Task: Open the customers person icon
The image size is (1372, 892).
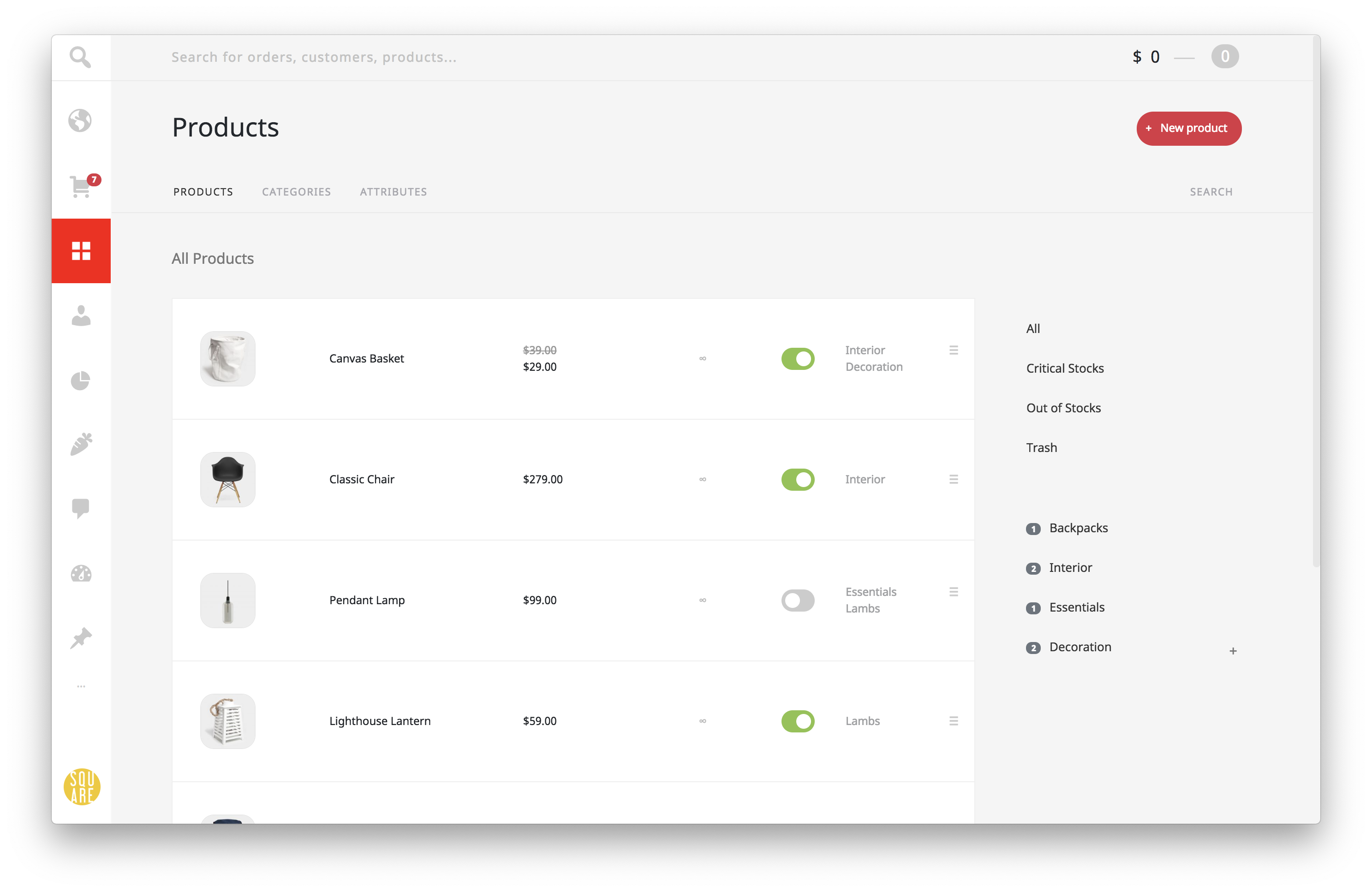Action: [81, 316]
